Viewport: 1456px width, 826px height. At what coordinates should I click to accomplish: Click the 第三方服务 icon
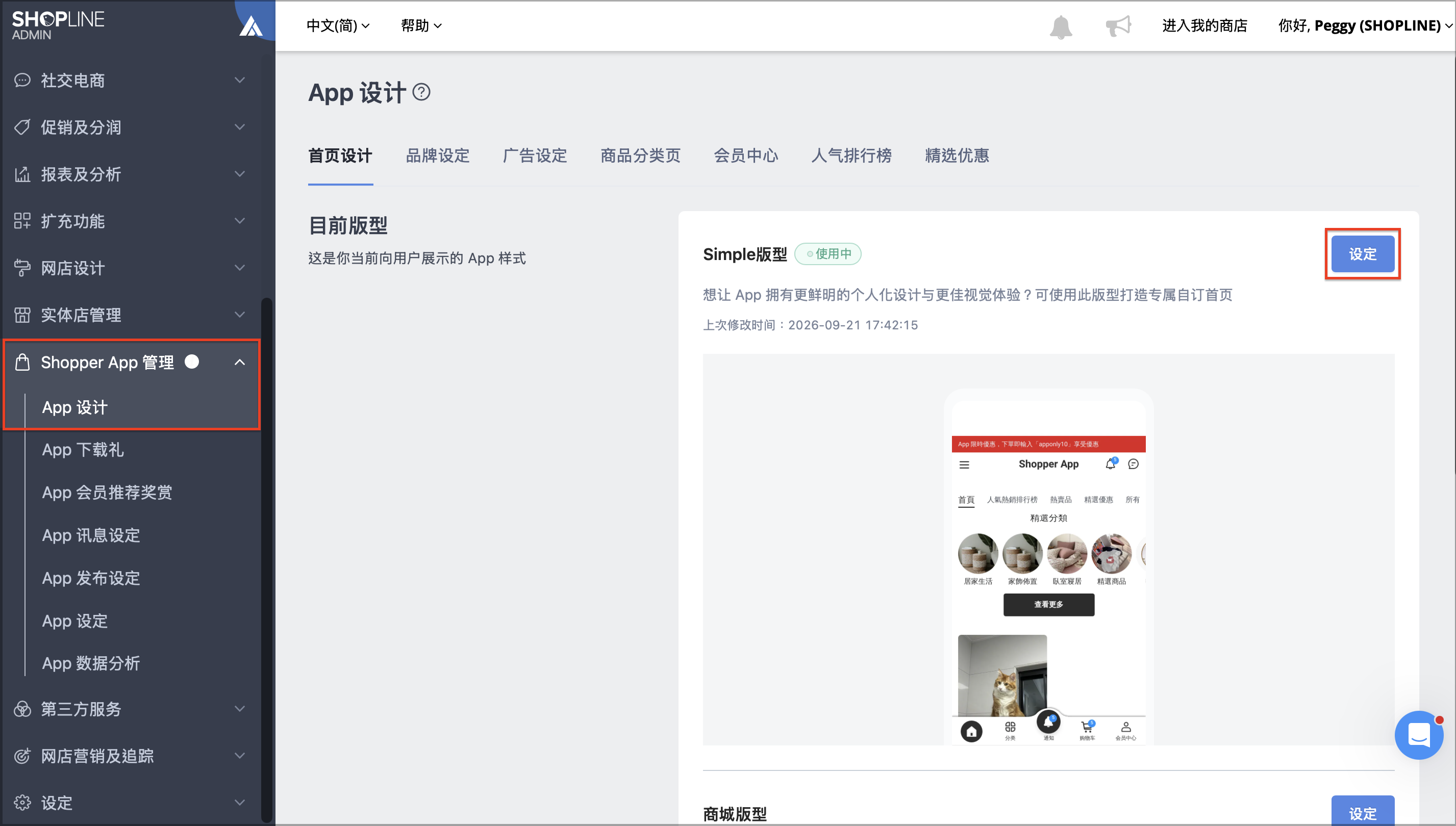tap(22, 709)
